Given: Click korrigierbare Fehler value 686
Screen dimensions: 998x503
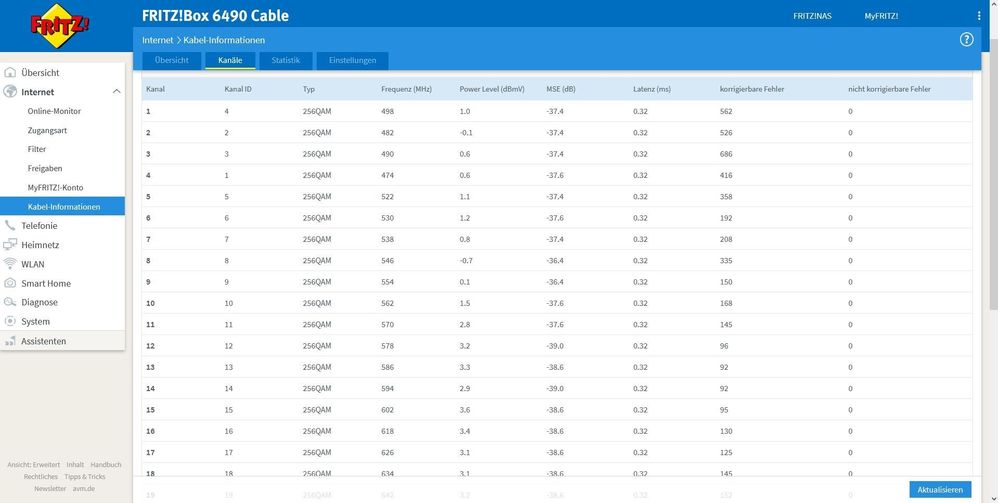Looking at the screenshot, I should coord(726,154).
